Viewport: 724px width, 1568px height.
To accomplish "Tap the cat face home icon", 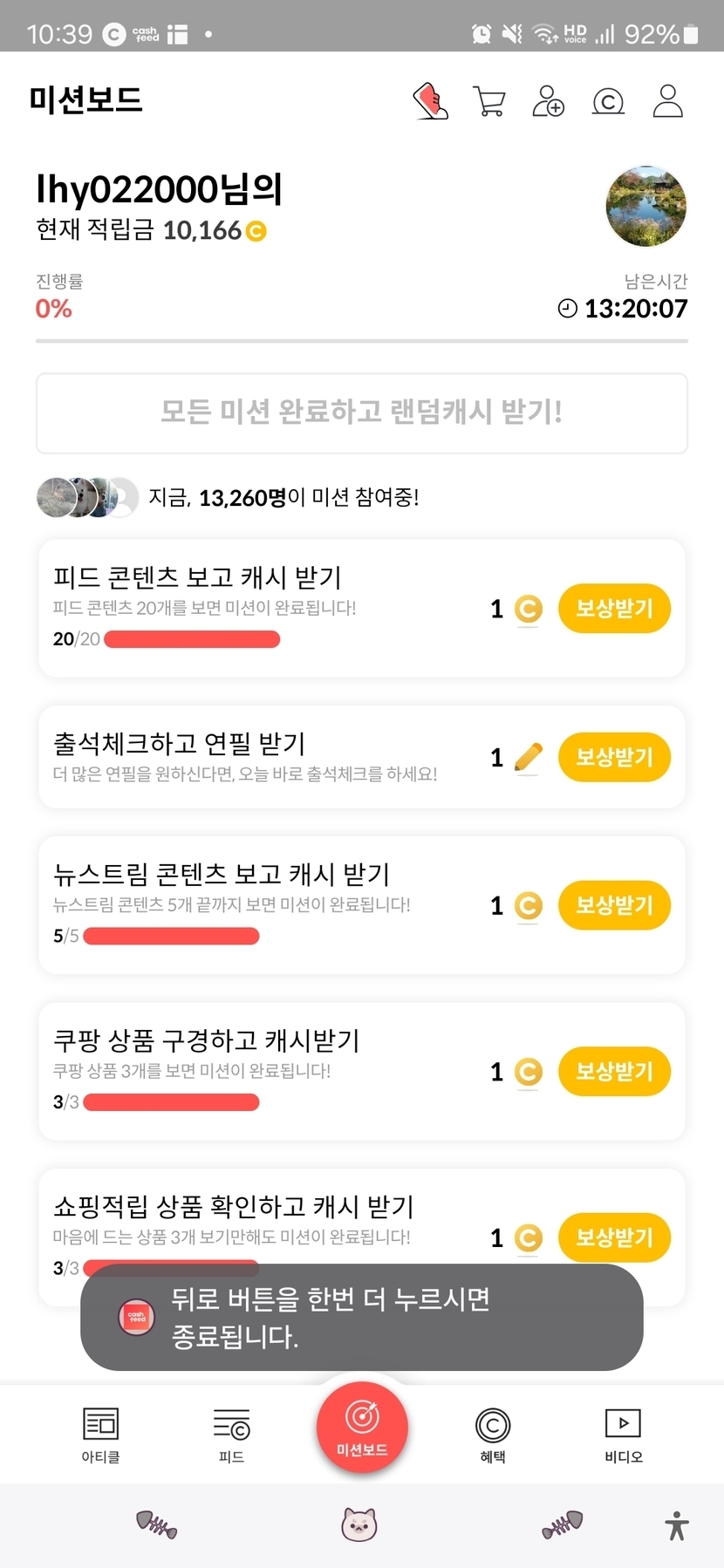I will pos(359,1524).
